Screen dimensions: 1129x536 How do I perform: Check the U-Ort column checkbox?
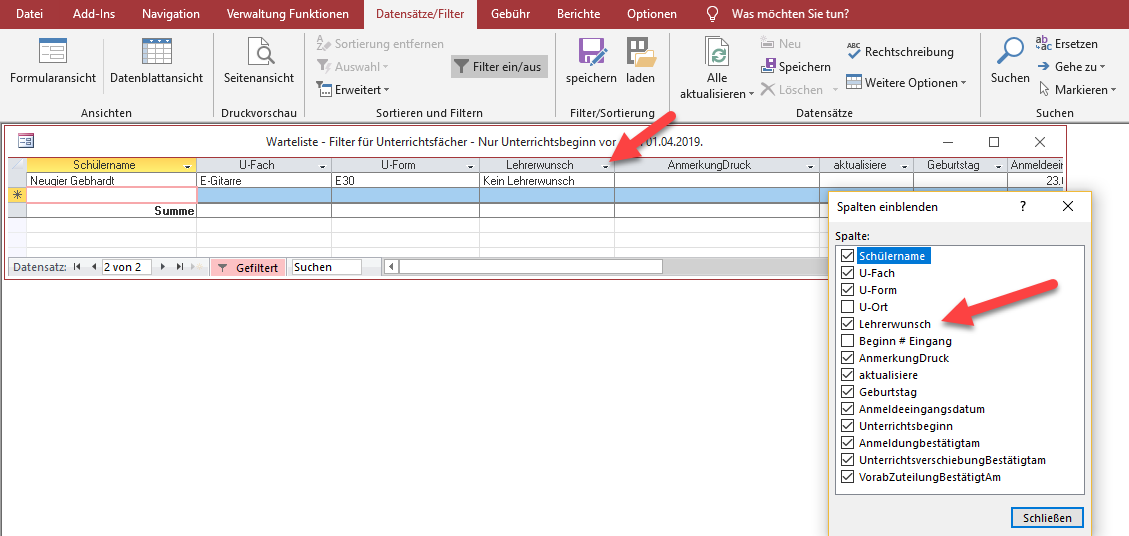point(848,307)
